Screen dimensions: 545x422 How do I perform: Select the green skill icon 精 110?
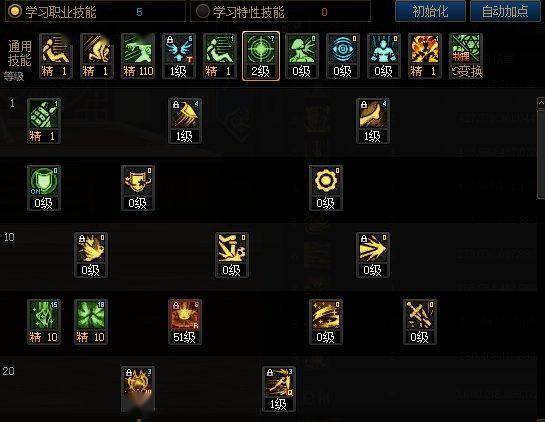coord(138,56)
